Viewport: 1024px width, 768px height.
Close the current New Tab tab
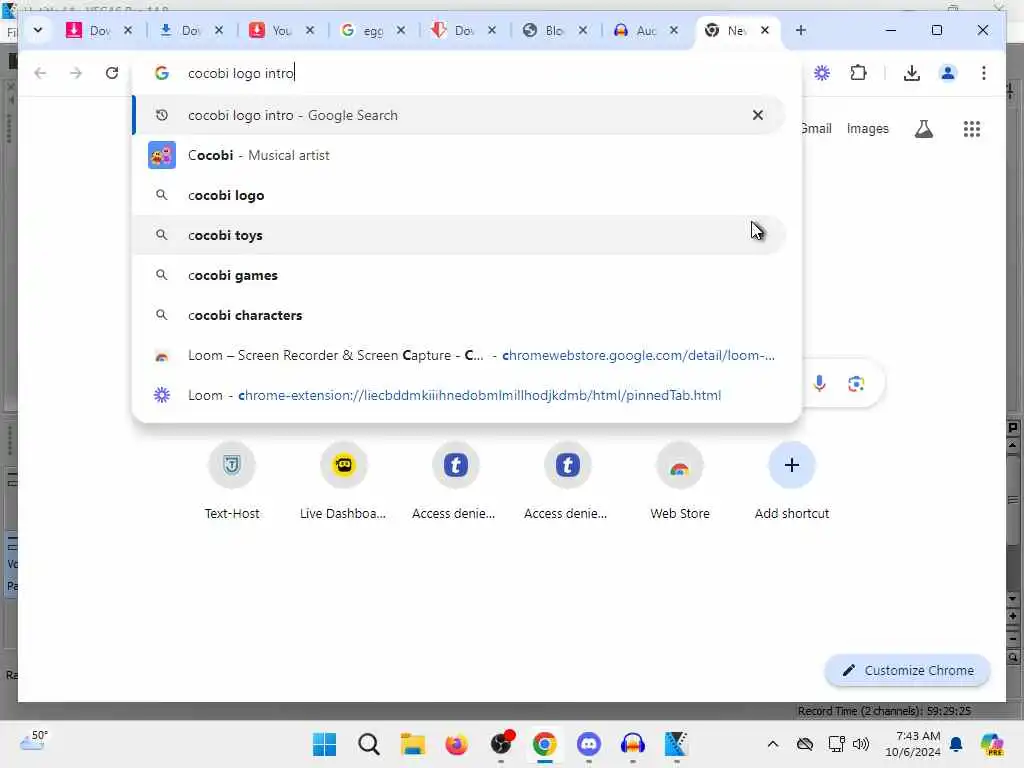coord(765,30)
